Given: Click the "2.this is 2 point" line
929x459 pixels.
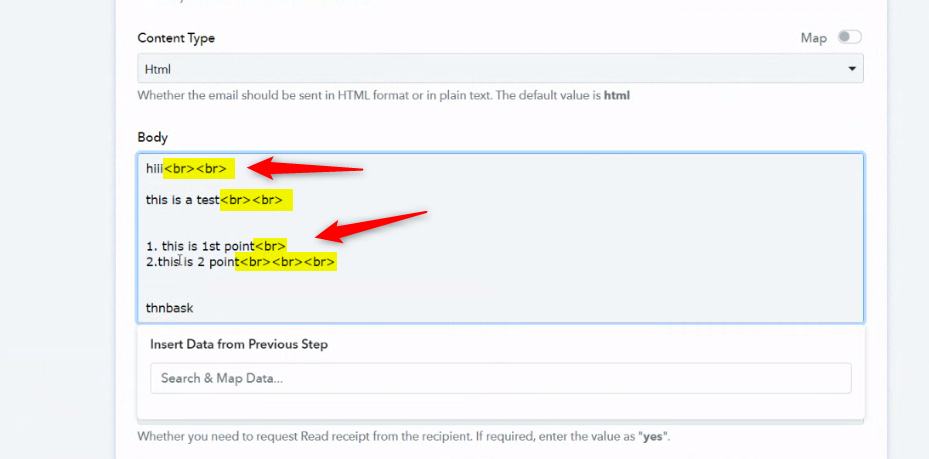Looking at the screenshot, I should (x=192, y=262).
